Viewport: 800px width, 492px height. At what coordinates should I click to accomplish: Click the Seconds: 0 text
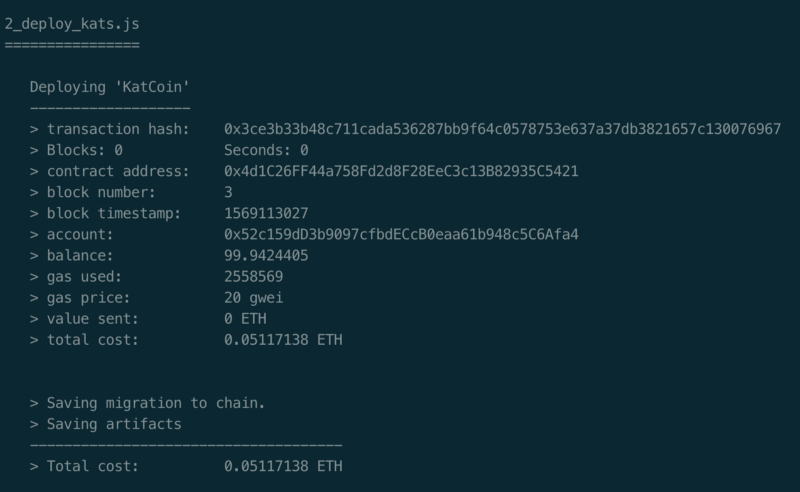[x=266, y=150]
